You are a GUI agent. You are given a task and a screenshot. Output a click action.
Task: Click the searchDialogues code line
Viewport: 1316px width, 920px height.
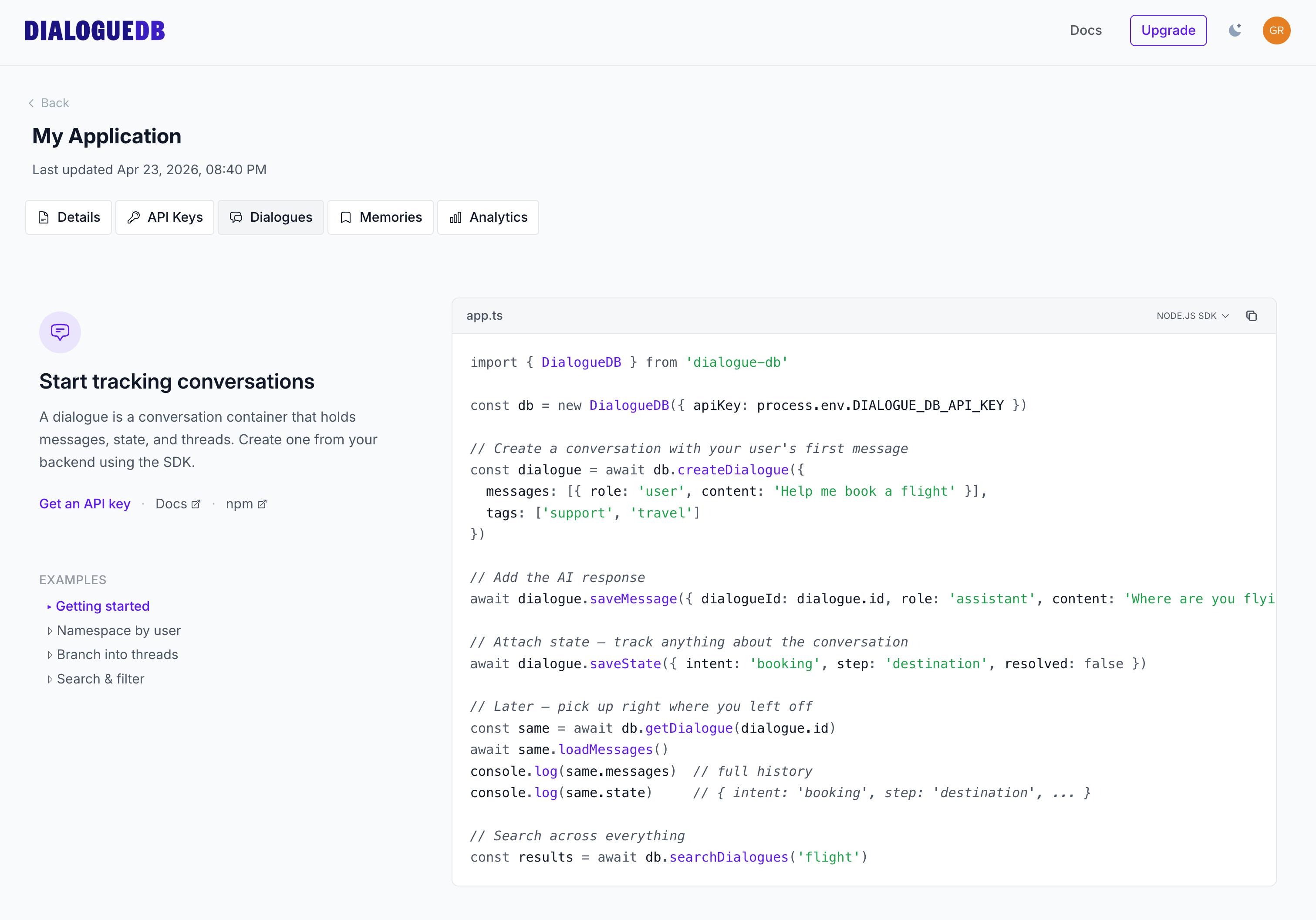(x=669, y=858)
